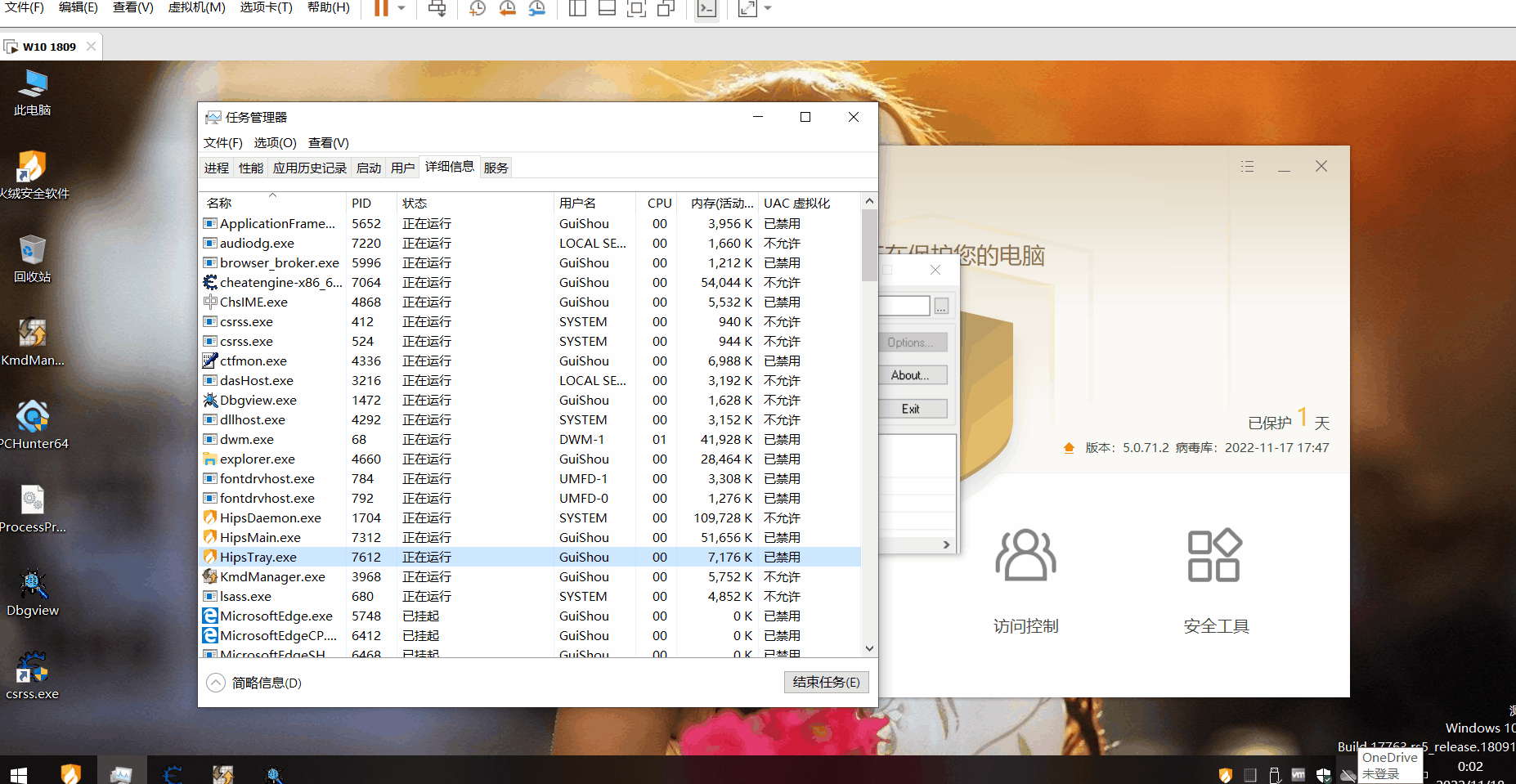Select the ProcessPr... desktop file icon

tap(33, 509)
